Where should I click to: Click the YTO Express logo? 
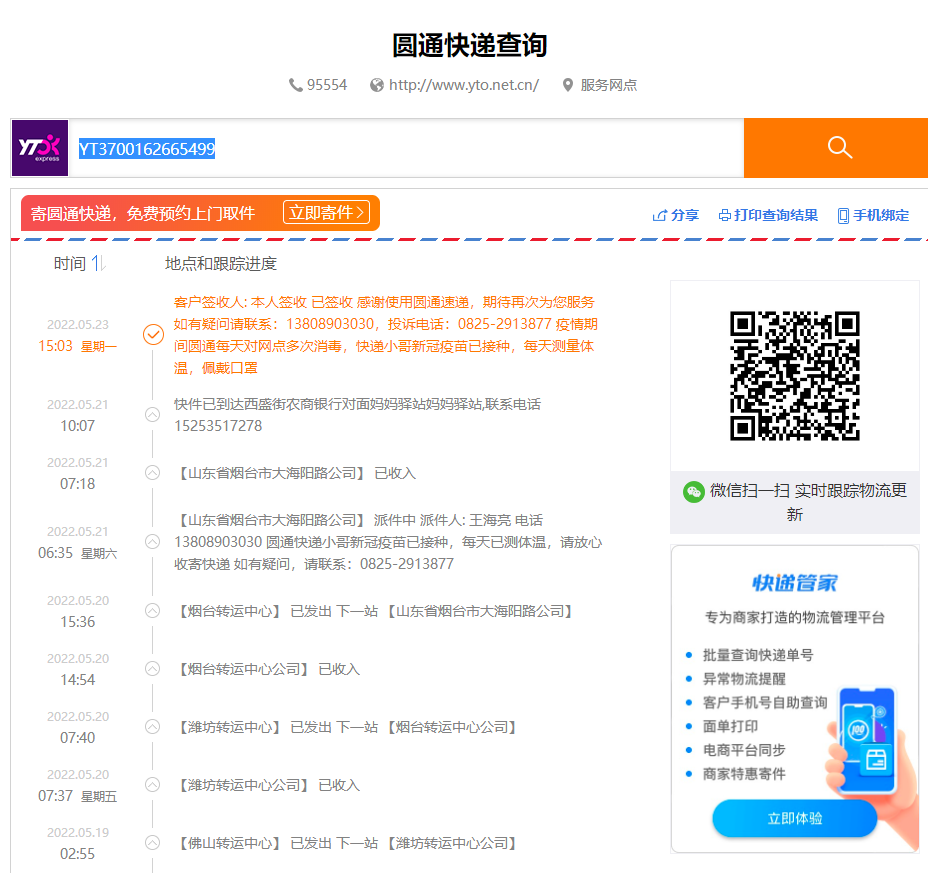point(40,148)
